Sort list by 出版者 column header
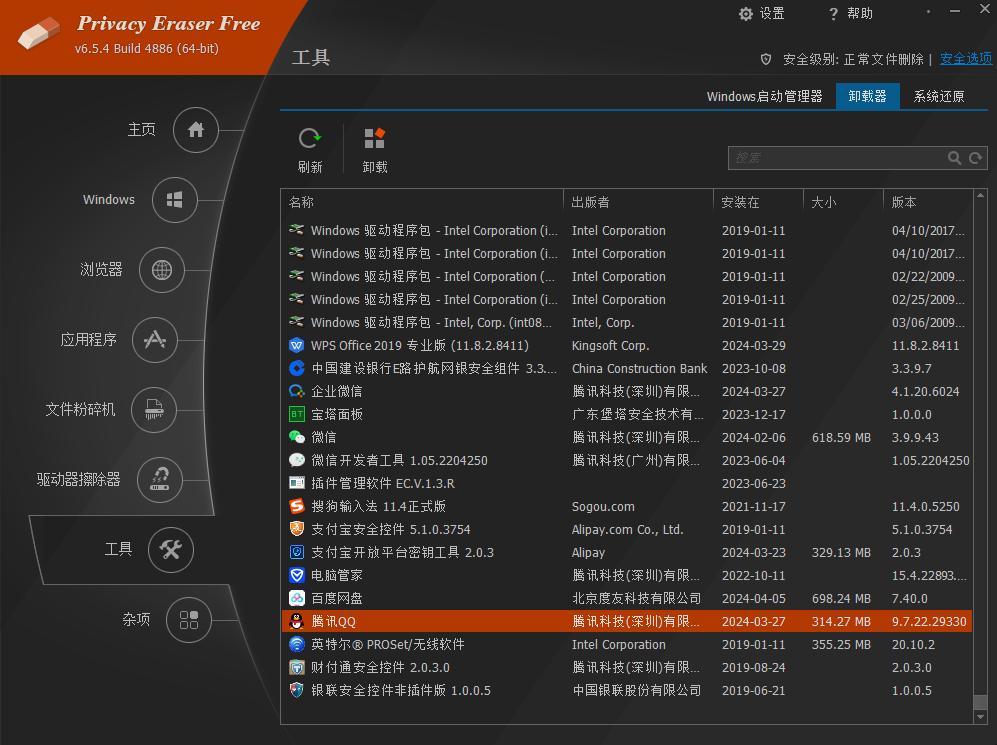Screen dimensions: 997x745 tap(638, 202)
